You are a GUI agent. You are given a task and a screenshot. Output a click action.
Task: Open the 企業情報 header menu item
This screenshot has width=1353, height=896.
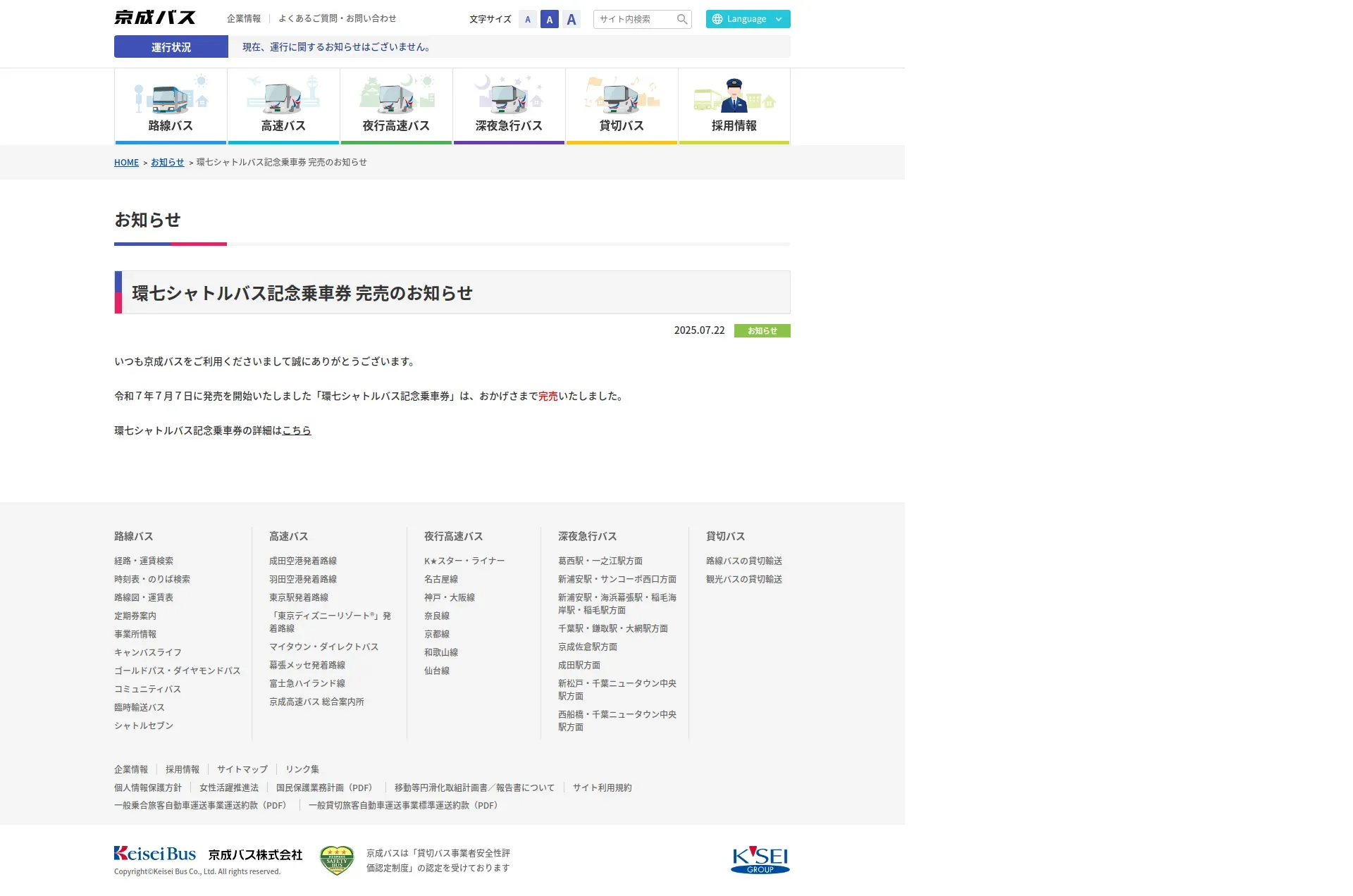click(x=244, y=18)
